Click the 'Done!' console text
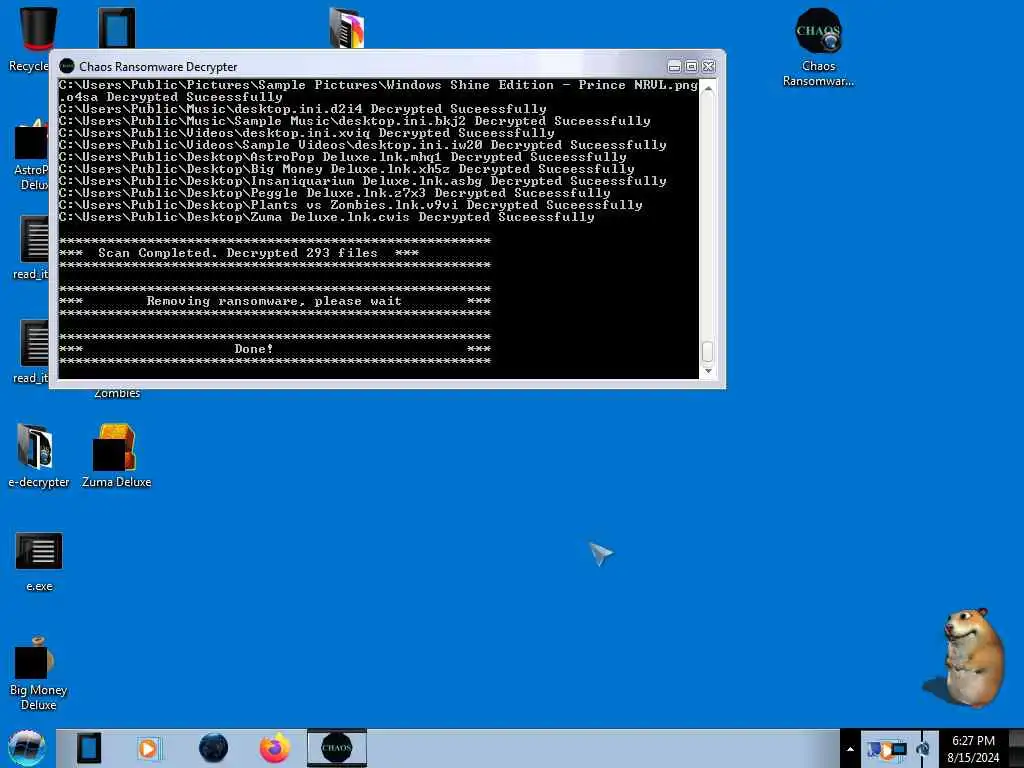 253,349
